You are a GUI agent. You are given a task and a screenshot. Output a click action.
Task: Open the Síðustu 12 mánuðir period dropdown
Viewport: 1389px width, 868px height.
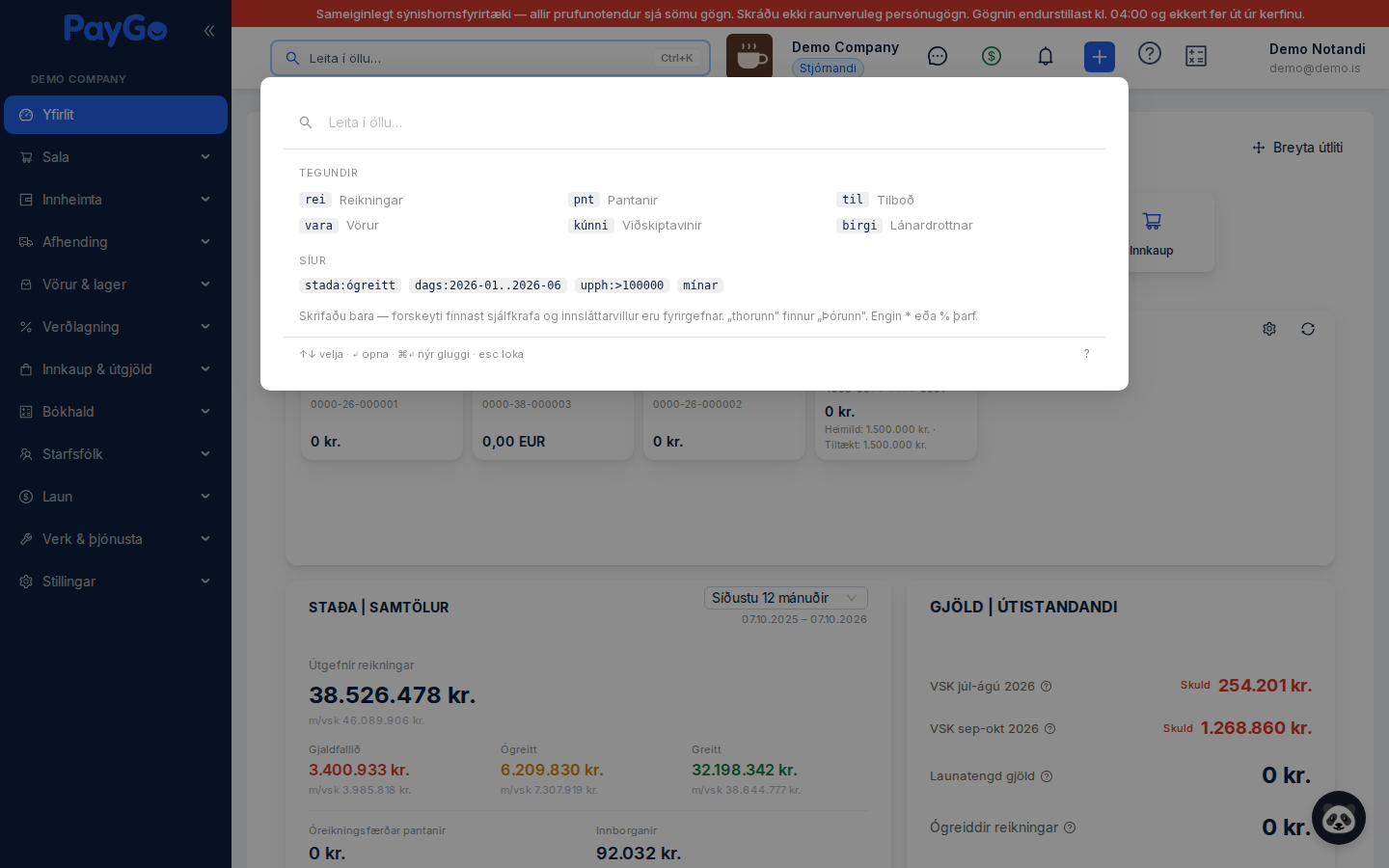click(786, 598)
